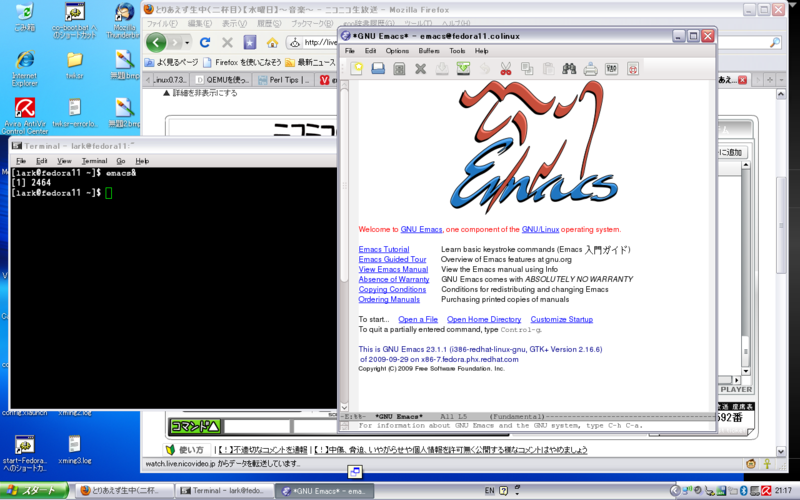Click the New file icon in Emacs toolbar
The width and height of the screenshot is (800, 500).
pyautogui.click(x=356, y=68)
